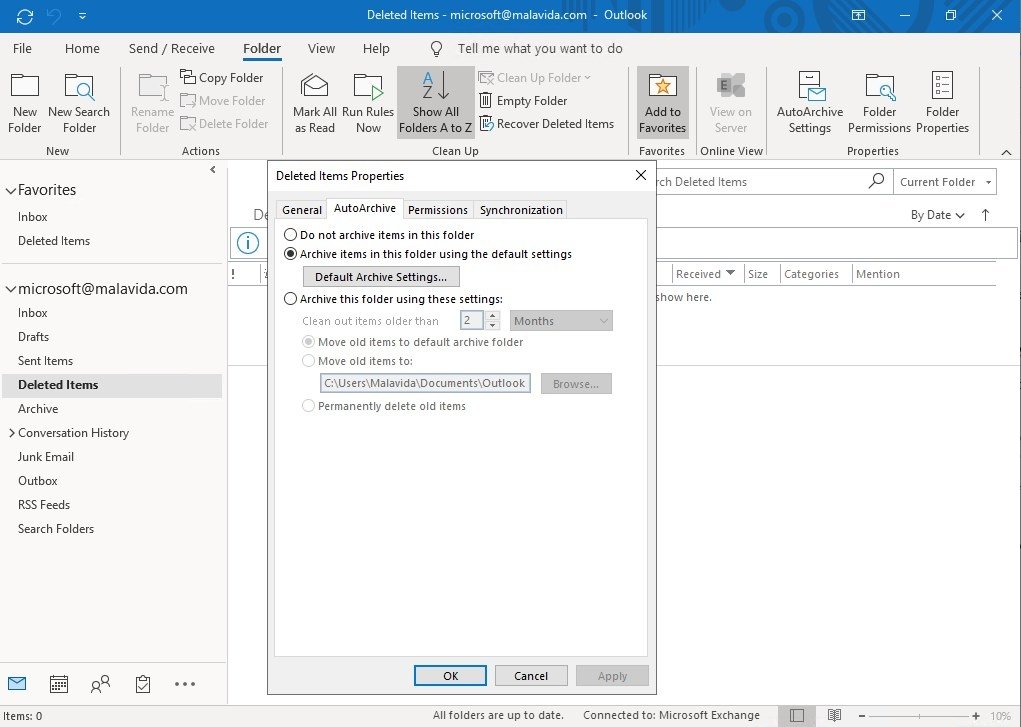
Task: Open the People contacts icon
Action: tap(100, 683)
